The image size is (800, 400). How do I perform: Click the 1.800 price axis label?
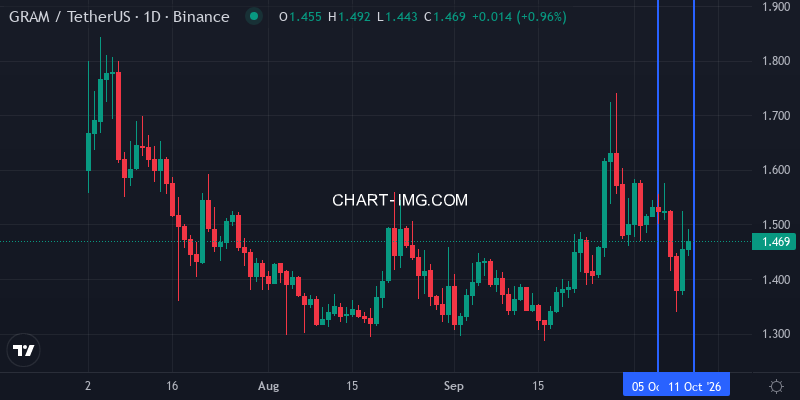coord(776,61)
